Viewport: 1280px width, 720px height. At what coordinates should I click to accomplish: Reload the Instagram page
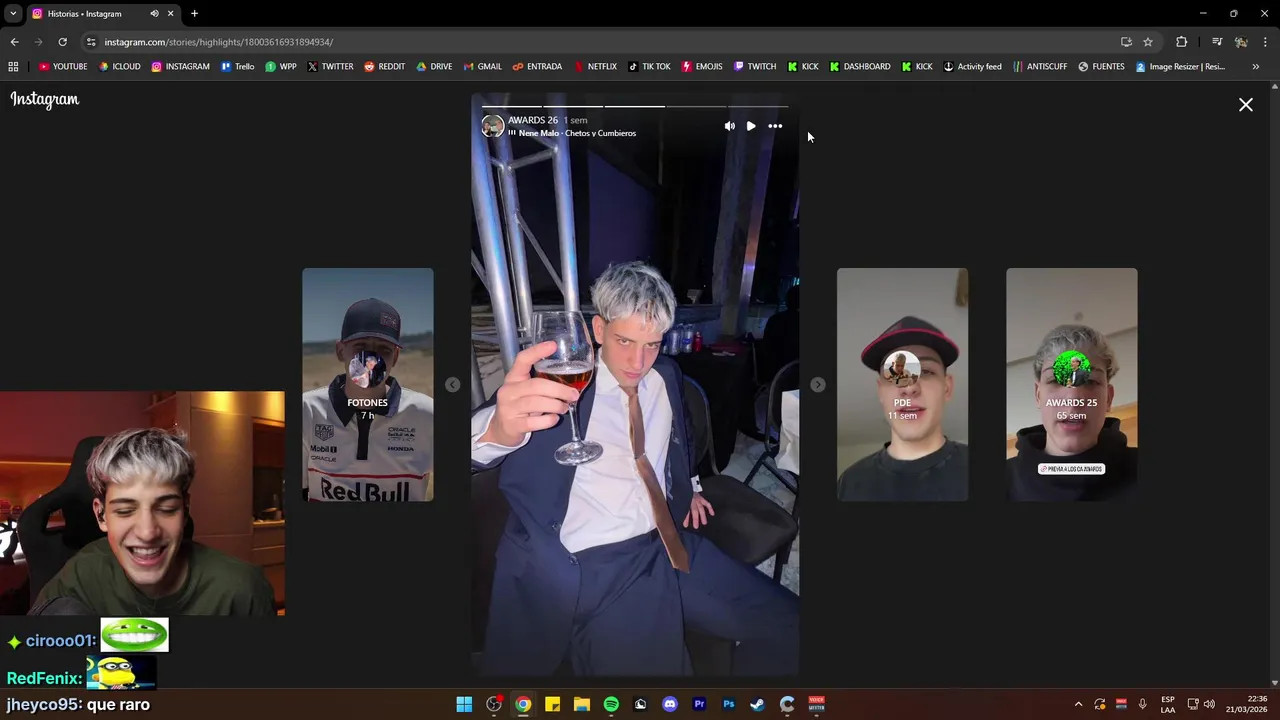(62, 42)
